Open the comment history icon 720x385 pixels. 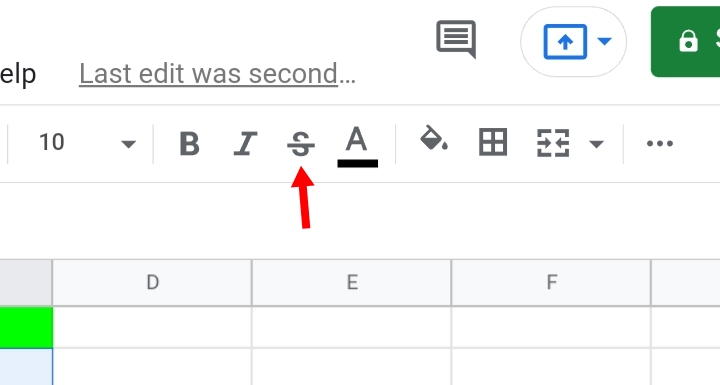coord(456,39)
